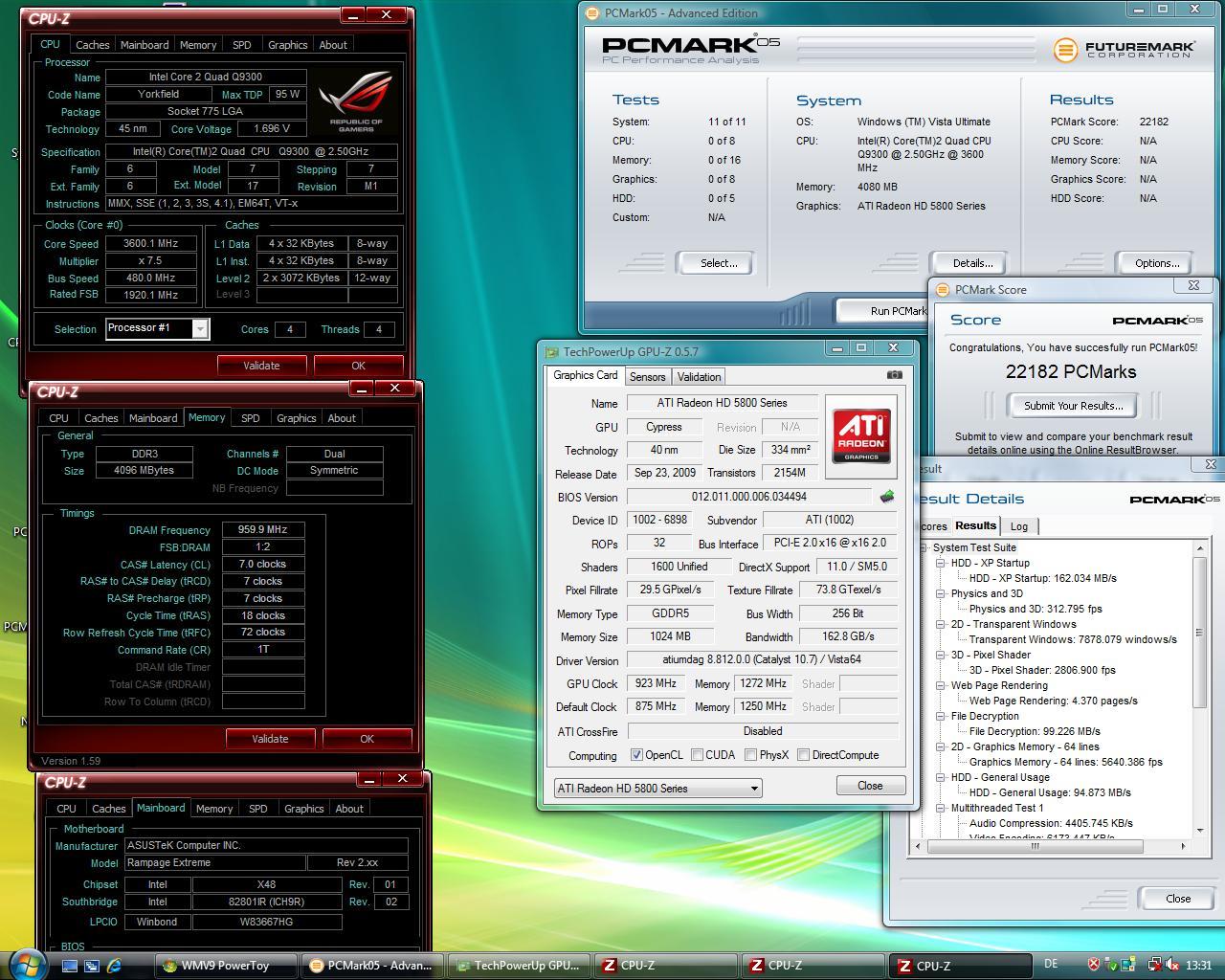Screen dimensions: 1225x980
Task: Collapse the 3D - Pixel Shader node
Action: click(941, 655)
